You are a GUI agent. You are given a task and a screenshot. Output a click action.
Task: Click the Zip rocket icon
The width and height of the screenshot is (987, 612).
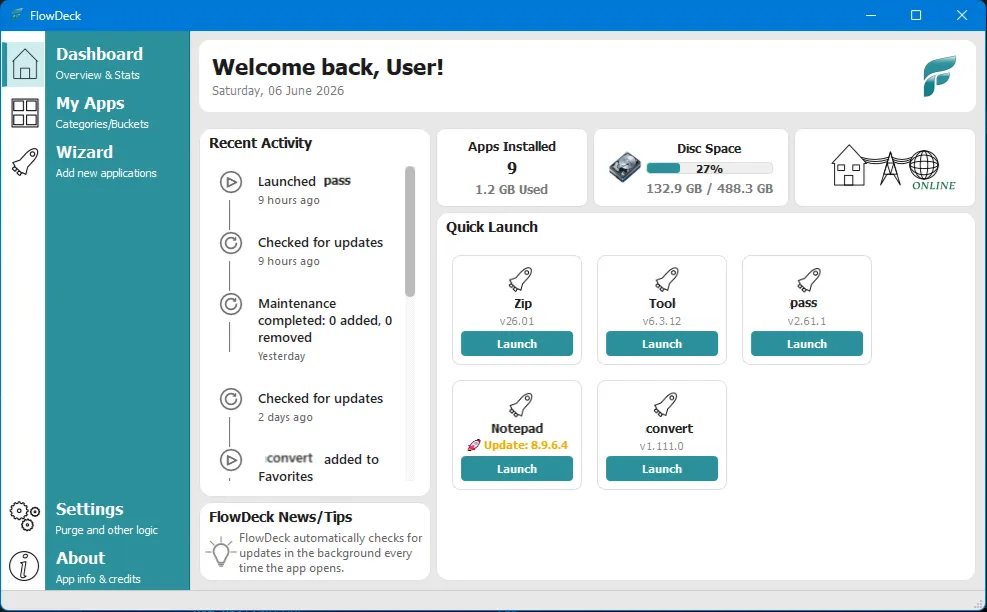point(520,280)
